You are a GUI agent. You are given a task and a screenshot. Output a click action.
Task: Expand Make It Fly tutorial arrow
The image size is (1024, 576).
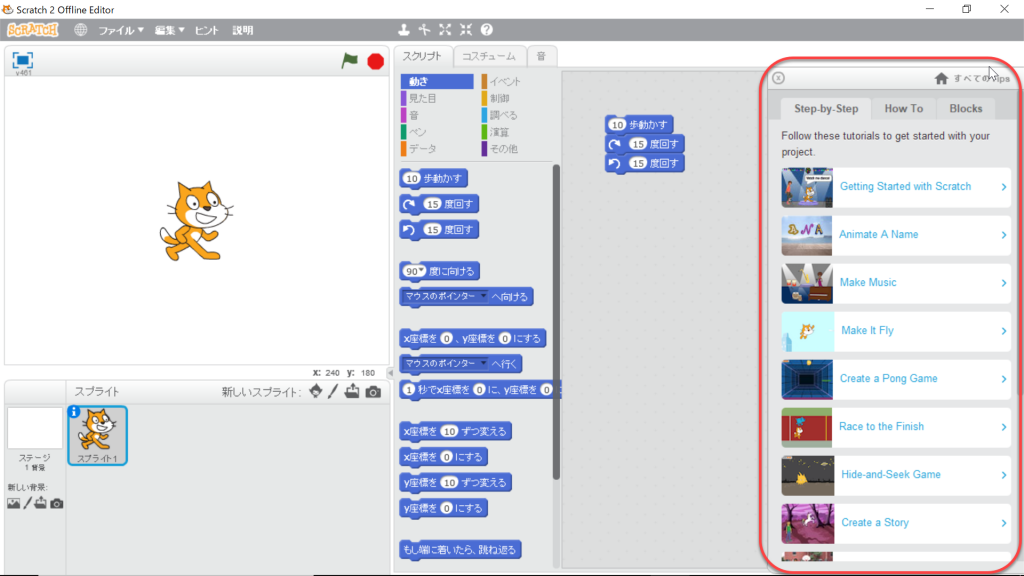point(1004,331)
